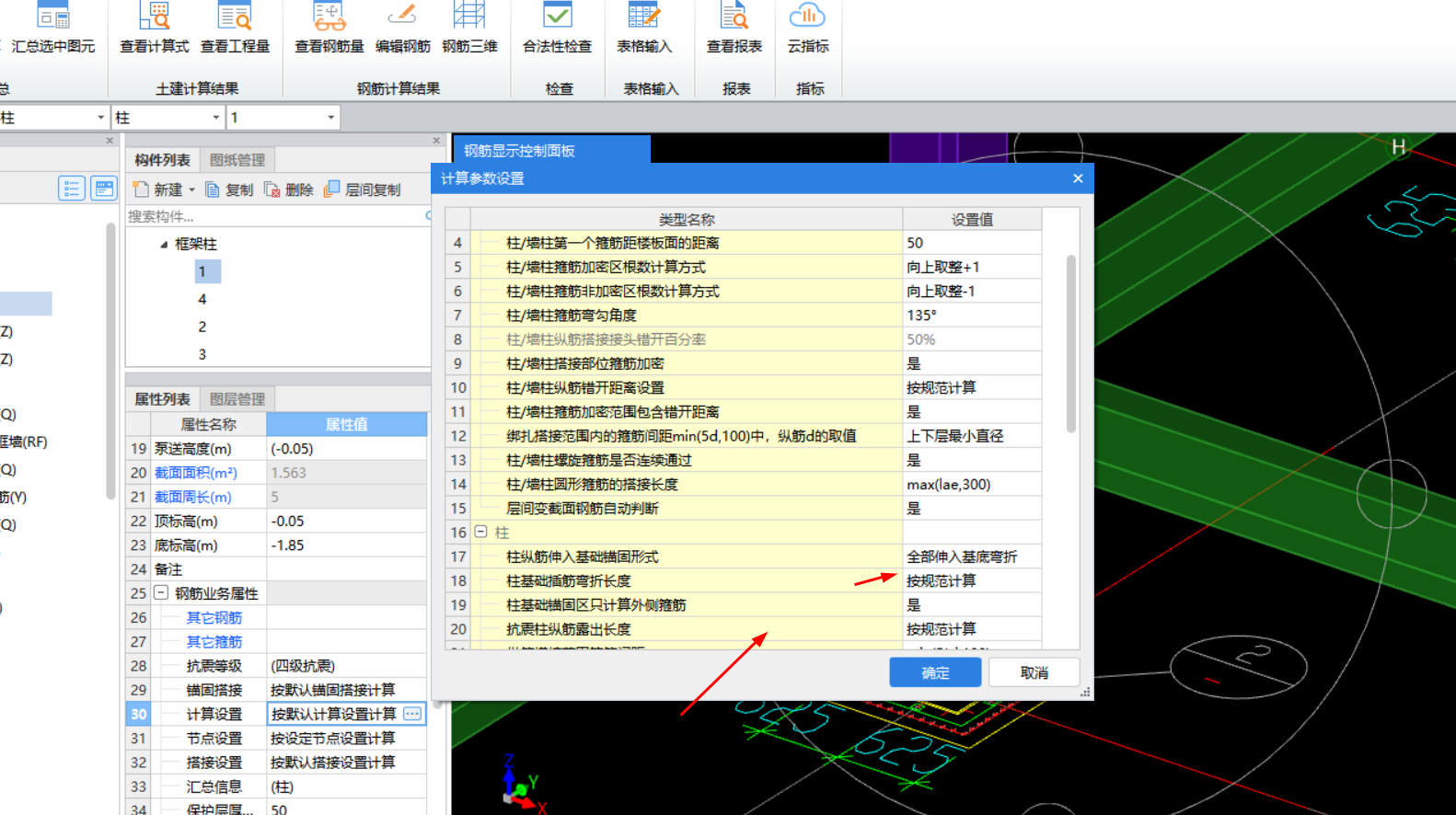Click 层间复制 button

click(x=363, y=189)
